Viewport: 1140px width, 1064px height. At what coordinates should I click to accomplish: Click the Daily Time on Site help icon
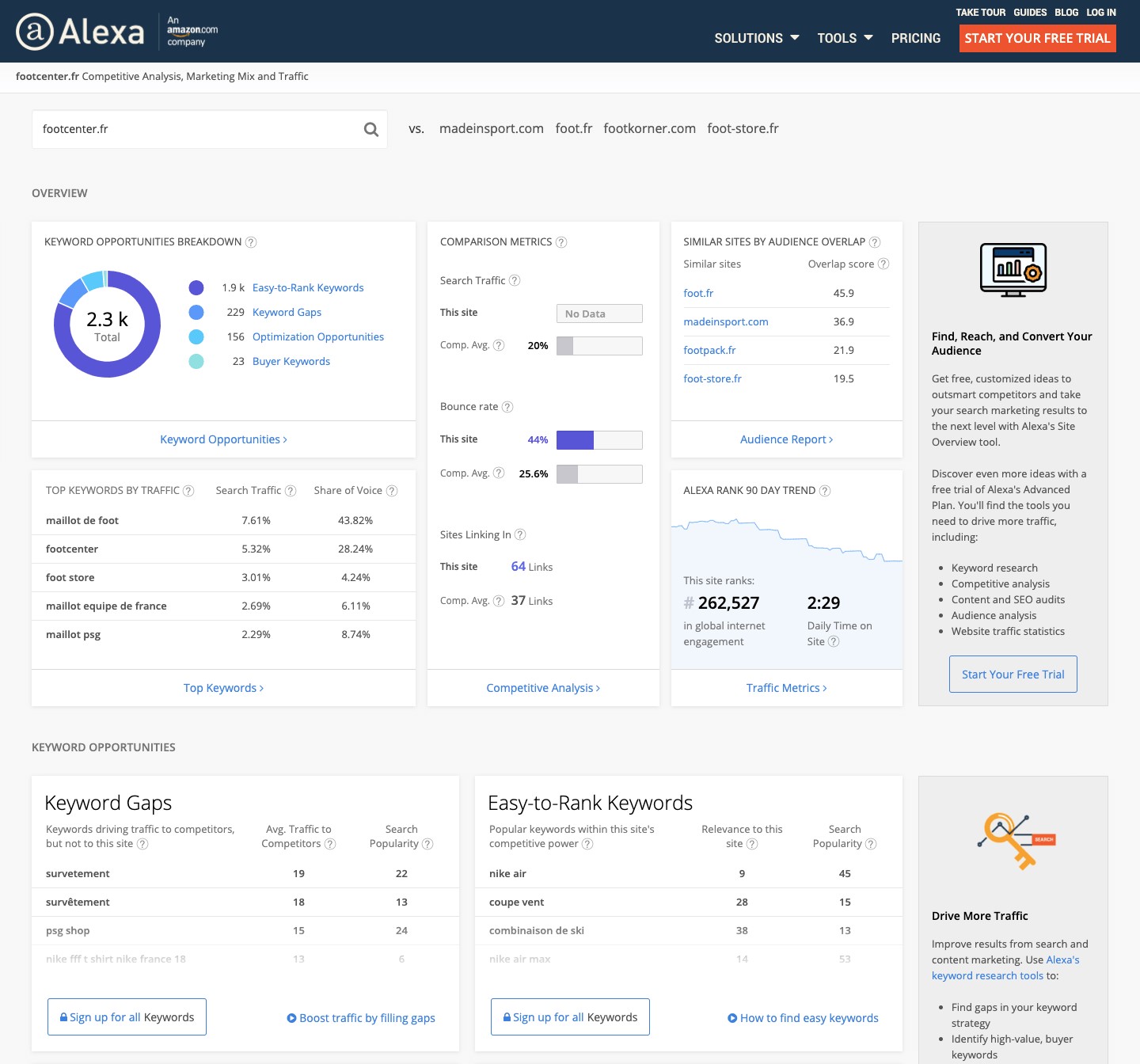(834, 641)
